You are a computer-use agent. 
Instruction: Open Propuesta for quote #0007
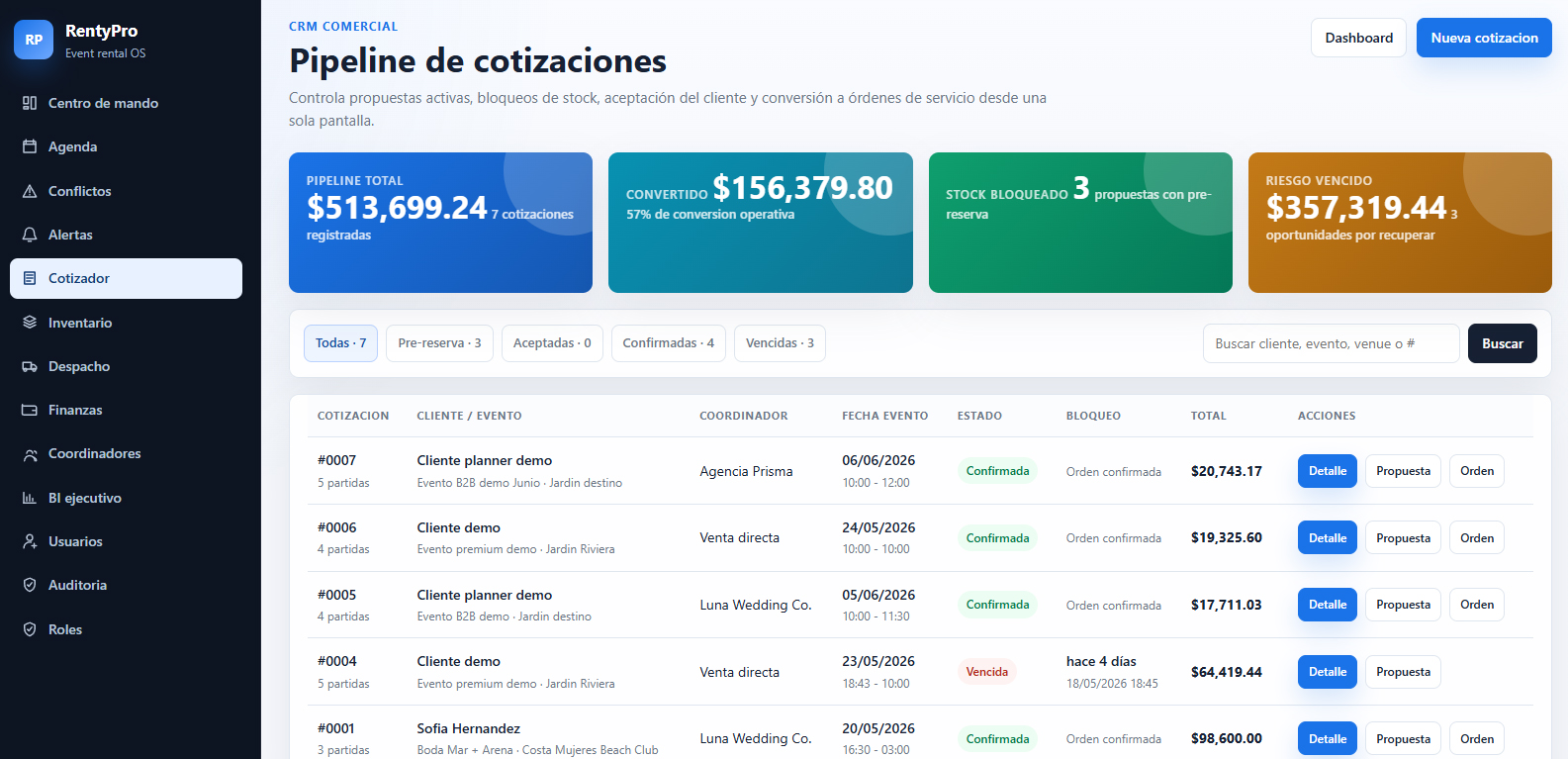tap(1403, 471)
